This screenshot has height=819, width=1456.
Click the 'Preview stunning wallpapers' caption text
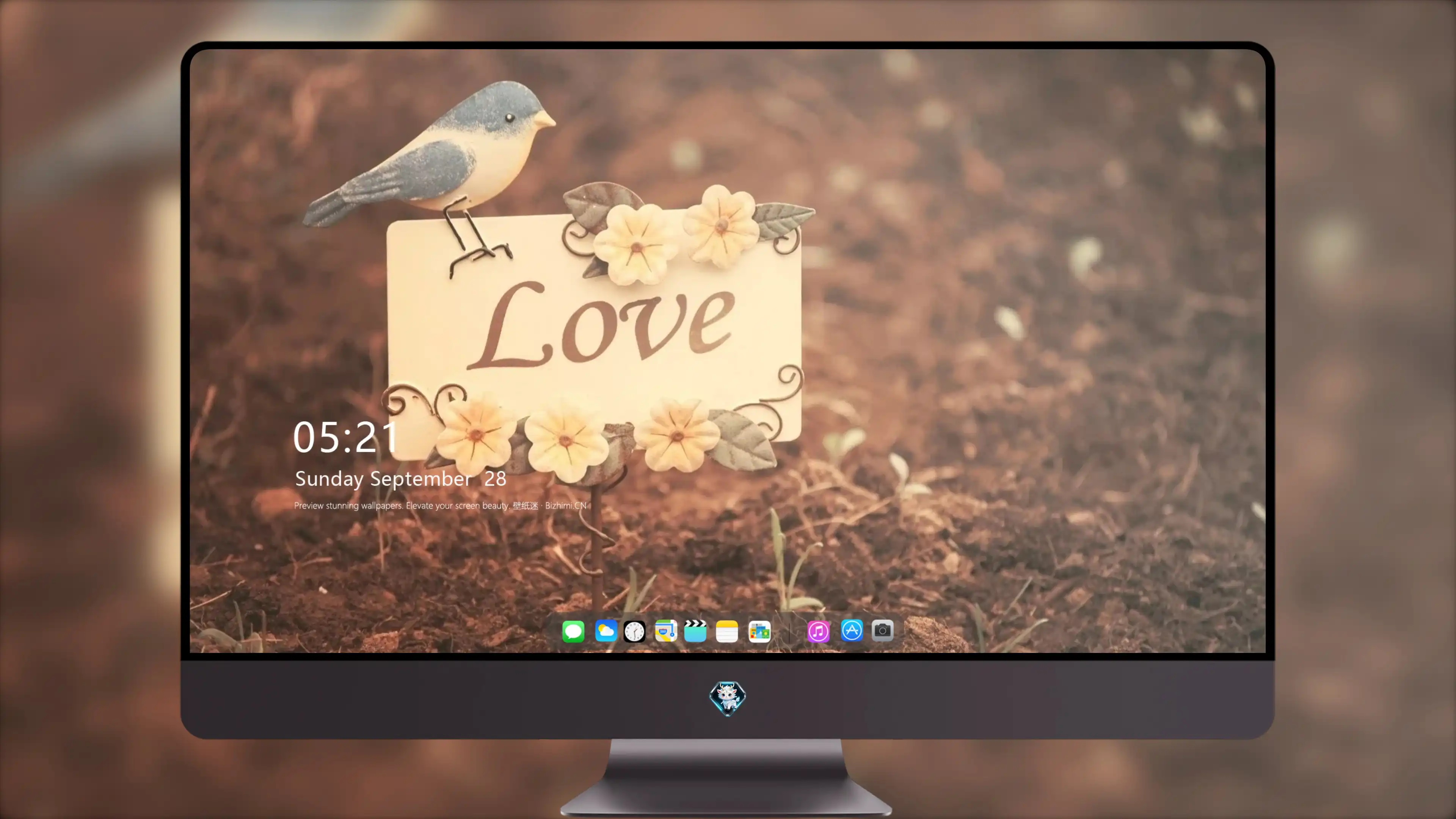tap(440, 505)
